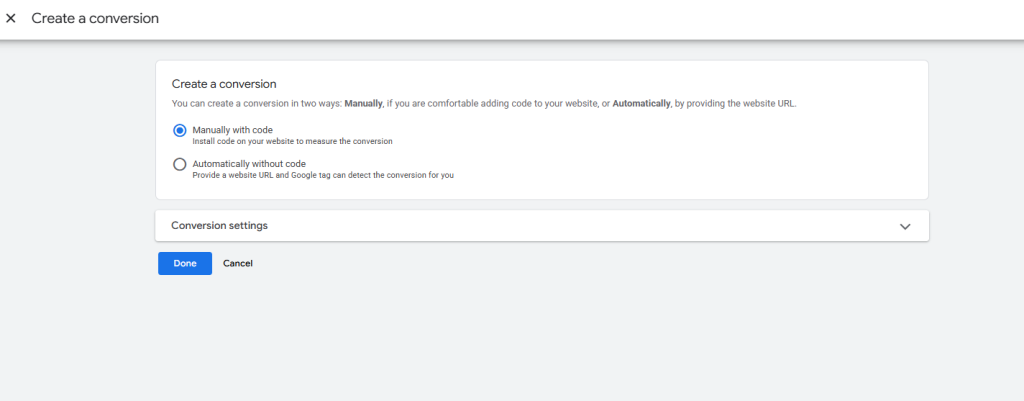This screenshot has height=401, width=1024.
Task: Click the "Create a conversion" header title
Action: tap(95, 18)
